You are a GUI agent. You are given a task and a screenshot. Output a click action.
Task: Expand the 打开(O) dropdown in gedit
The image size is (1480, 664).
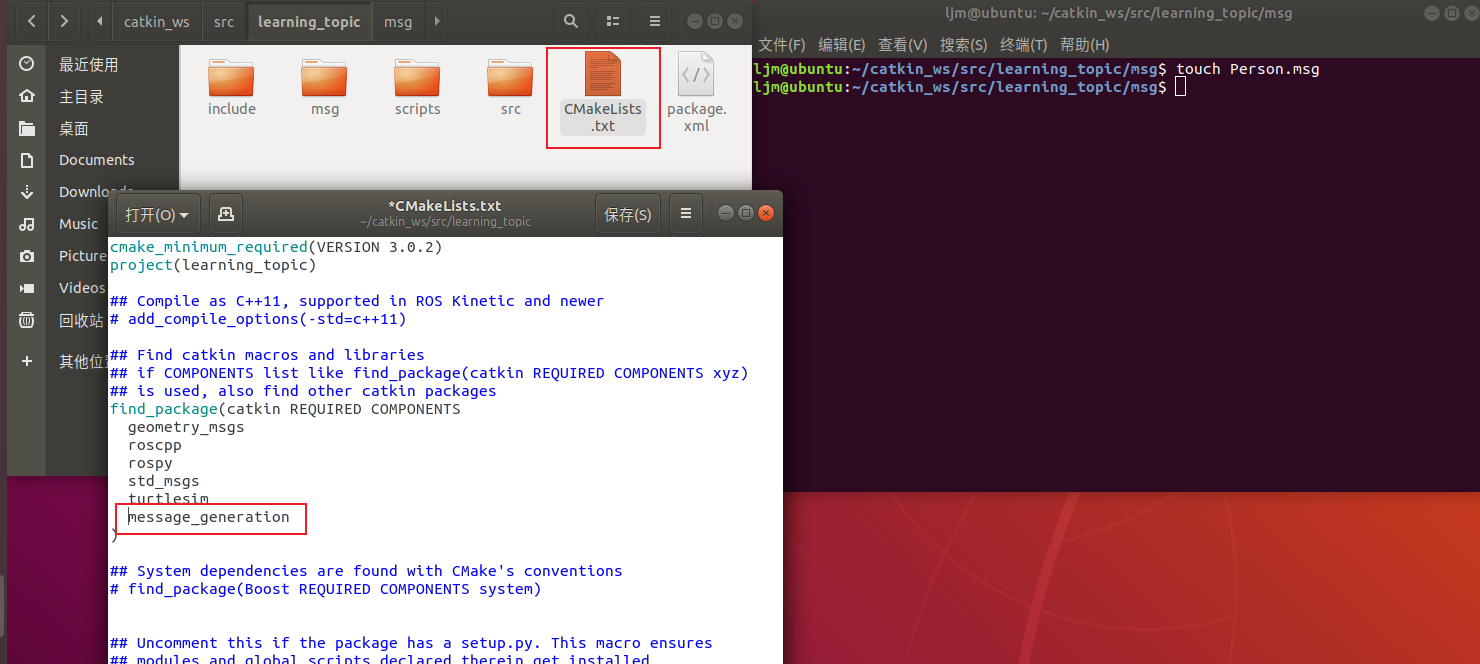158,215
